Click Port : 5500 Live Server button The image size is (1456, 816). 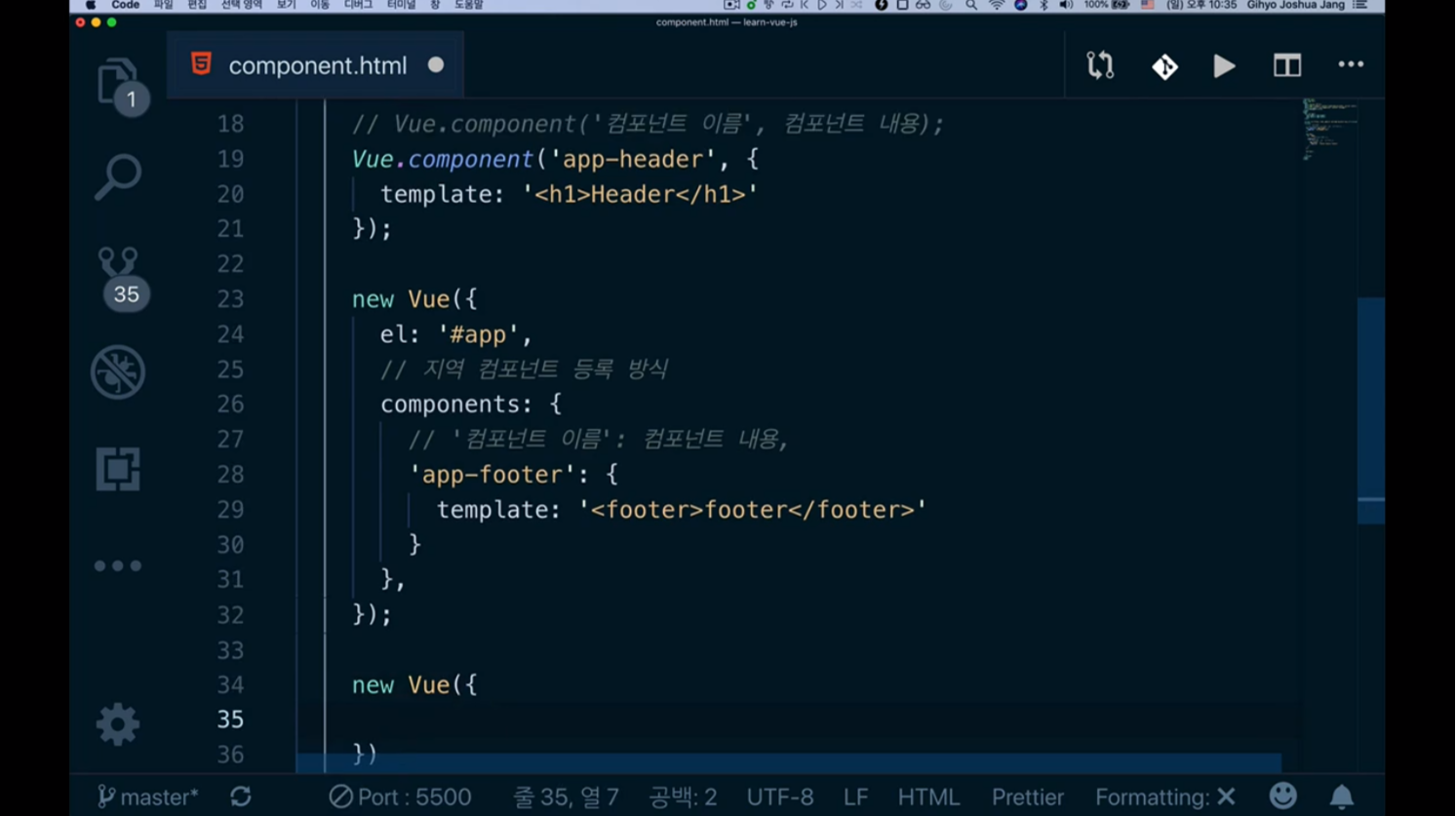[x=401, y=797]
